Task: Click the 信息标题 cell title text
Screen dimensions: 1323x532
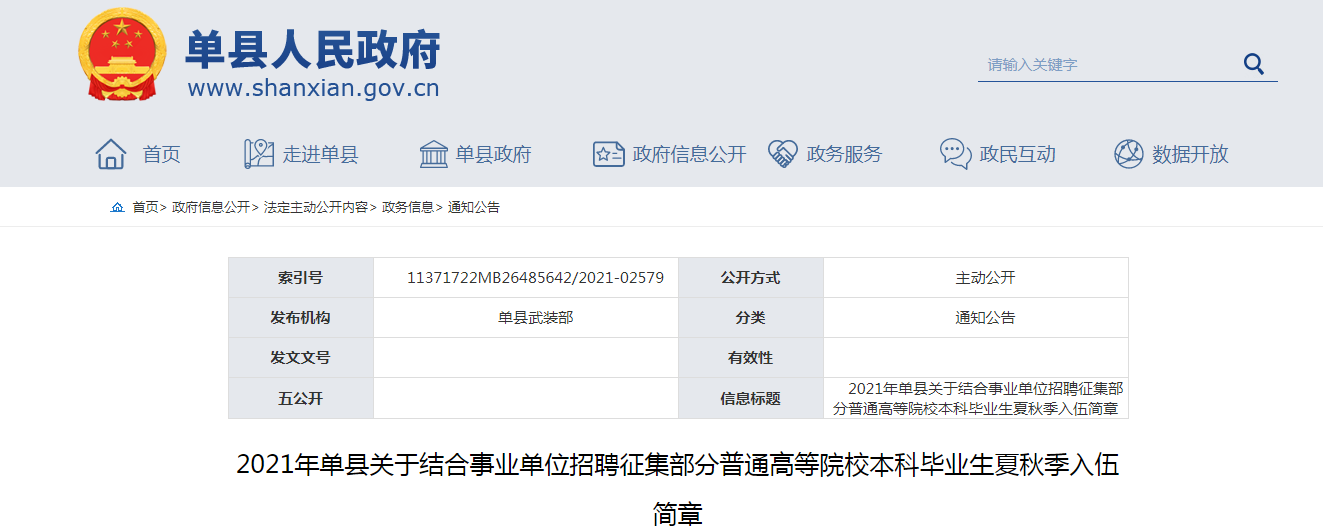Action: coord(977,398)
